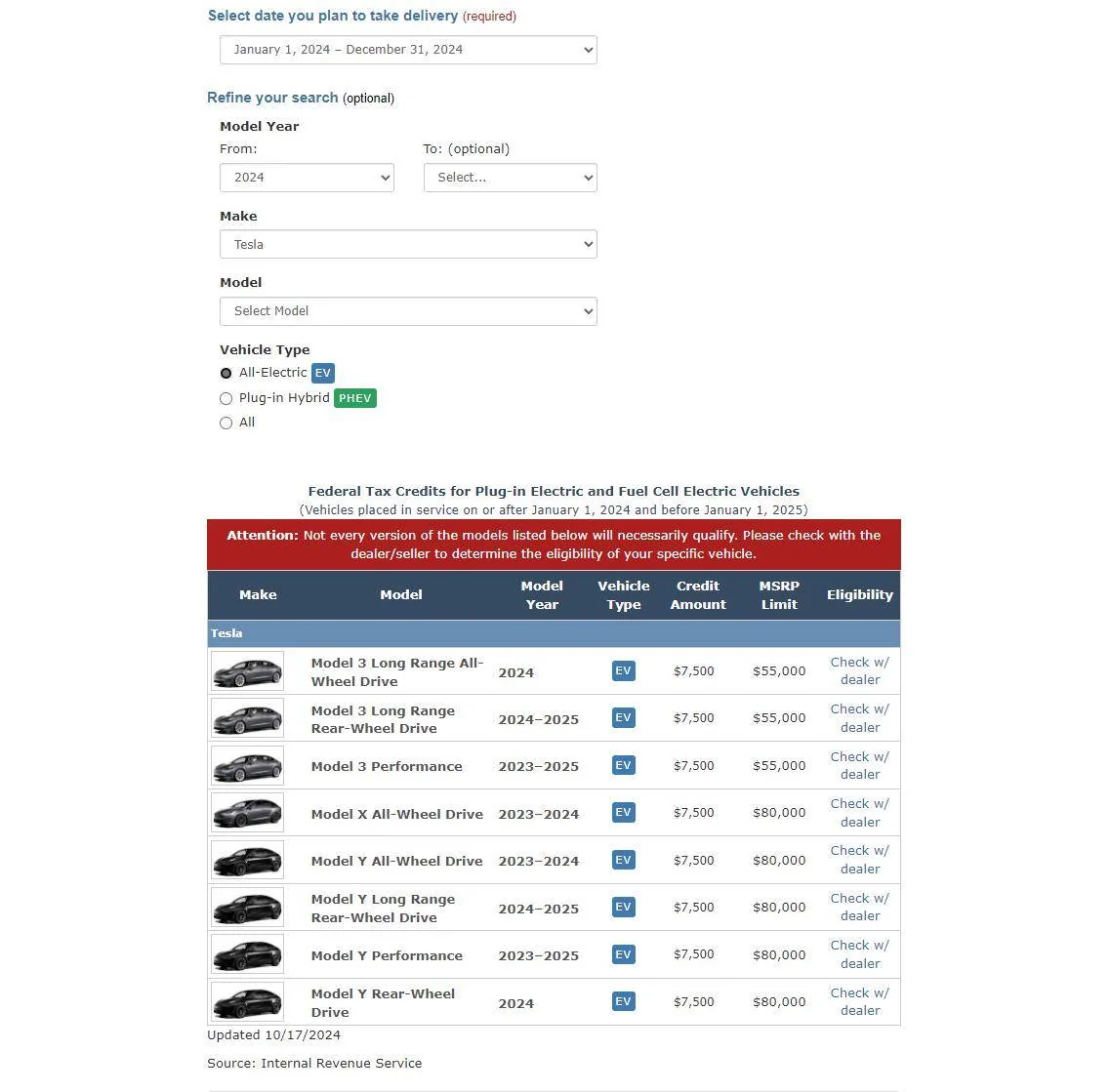Open the Model Year From dropdown
This screenshot has height=1092, width=1111.
click(307, 178)
